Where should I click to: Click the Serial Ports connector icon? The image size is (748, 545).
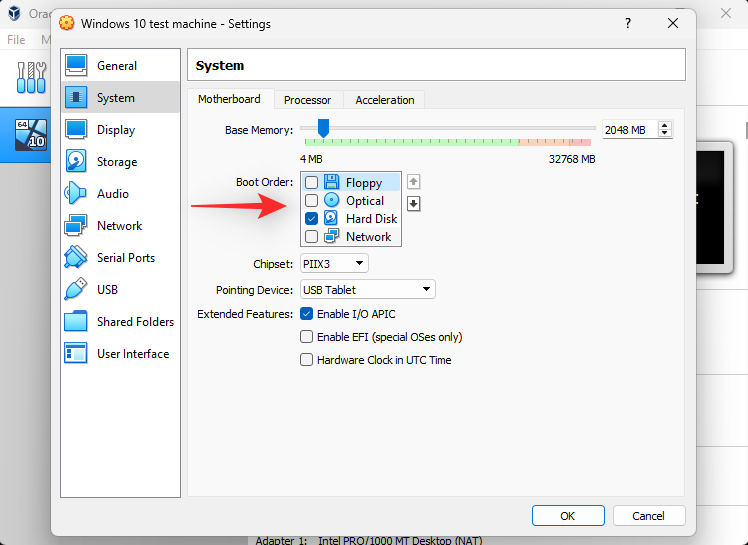(x=76, y=257)
